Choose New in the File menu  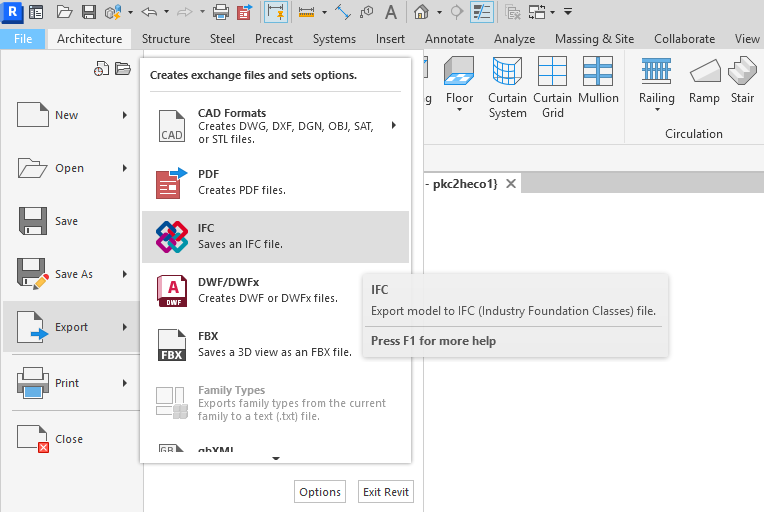(x=72, y=115)
